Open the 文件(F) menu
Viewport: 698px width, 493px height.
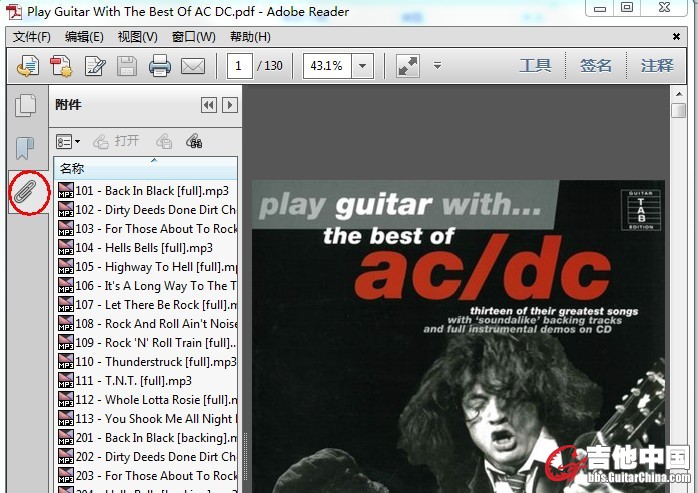click(31, 37)
